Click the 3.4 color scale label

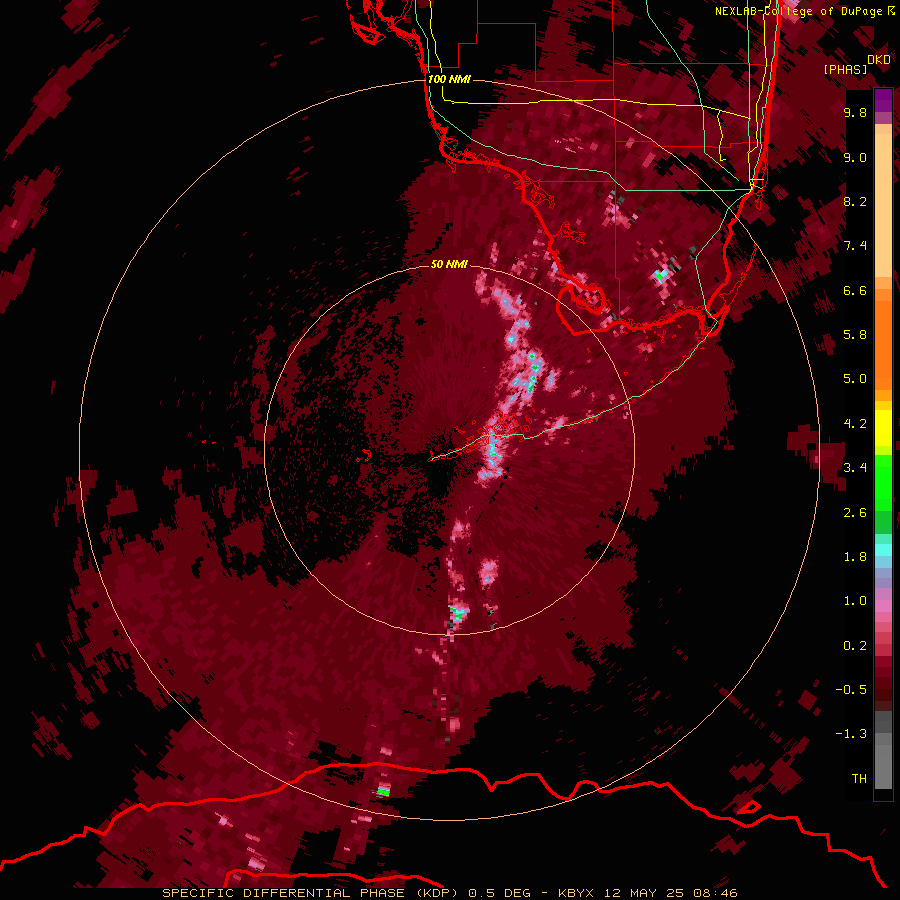point(855,468)
